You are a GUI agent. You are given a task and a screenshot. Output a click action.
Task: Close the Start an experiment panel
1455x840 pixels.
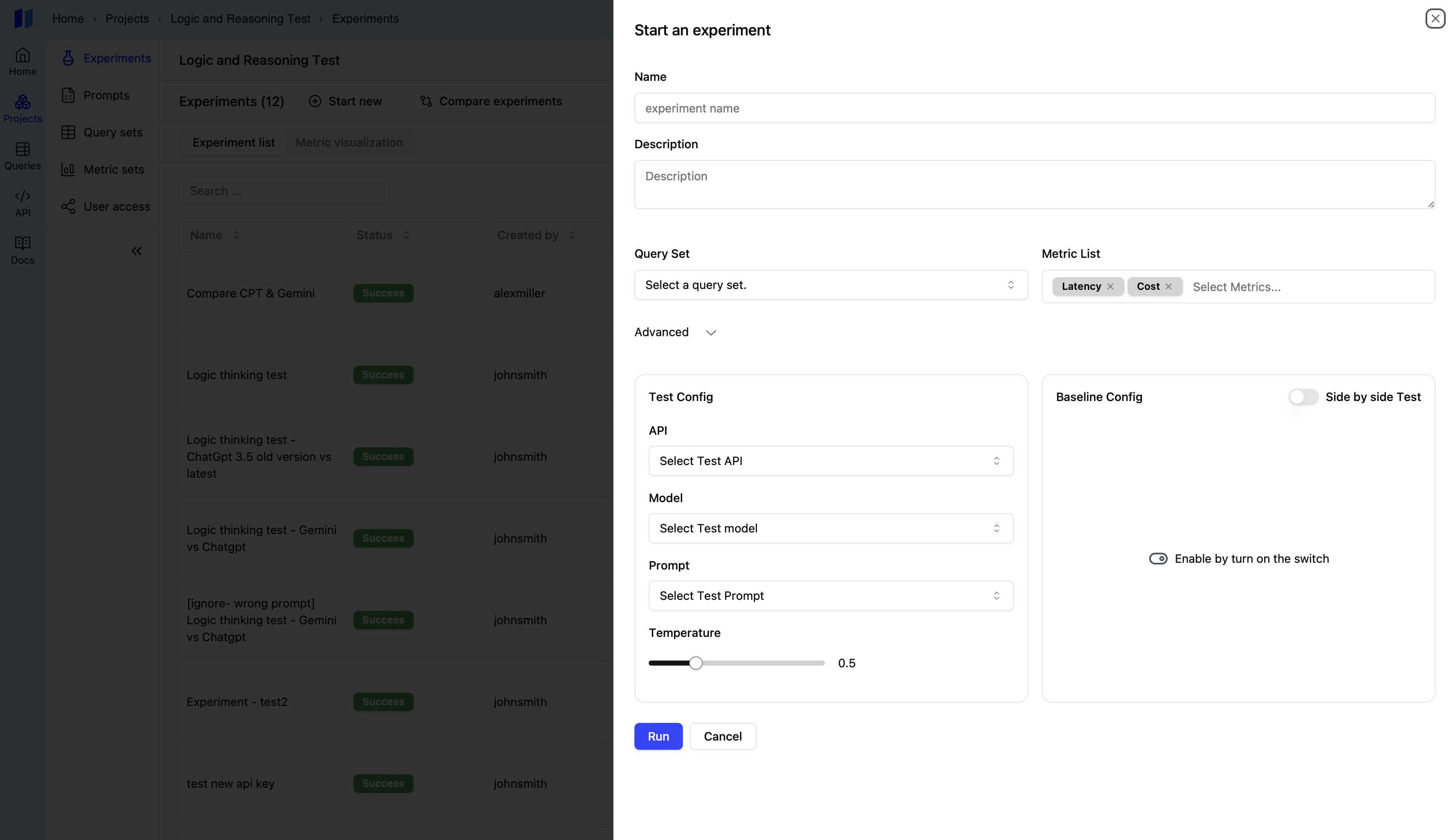coord(1435,19)
